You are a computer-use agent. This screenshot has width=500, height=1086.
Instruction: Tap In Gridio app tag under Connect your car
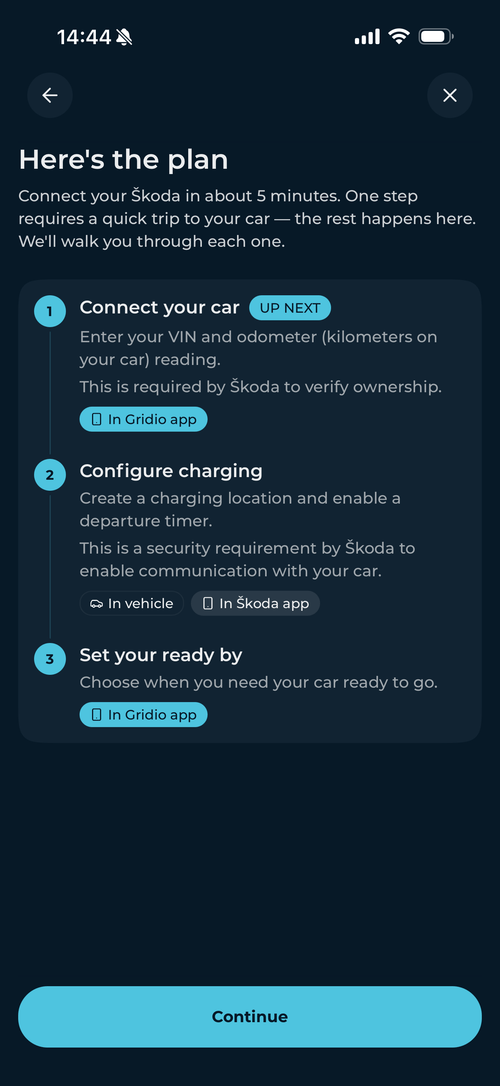(143, 419)
